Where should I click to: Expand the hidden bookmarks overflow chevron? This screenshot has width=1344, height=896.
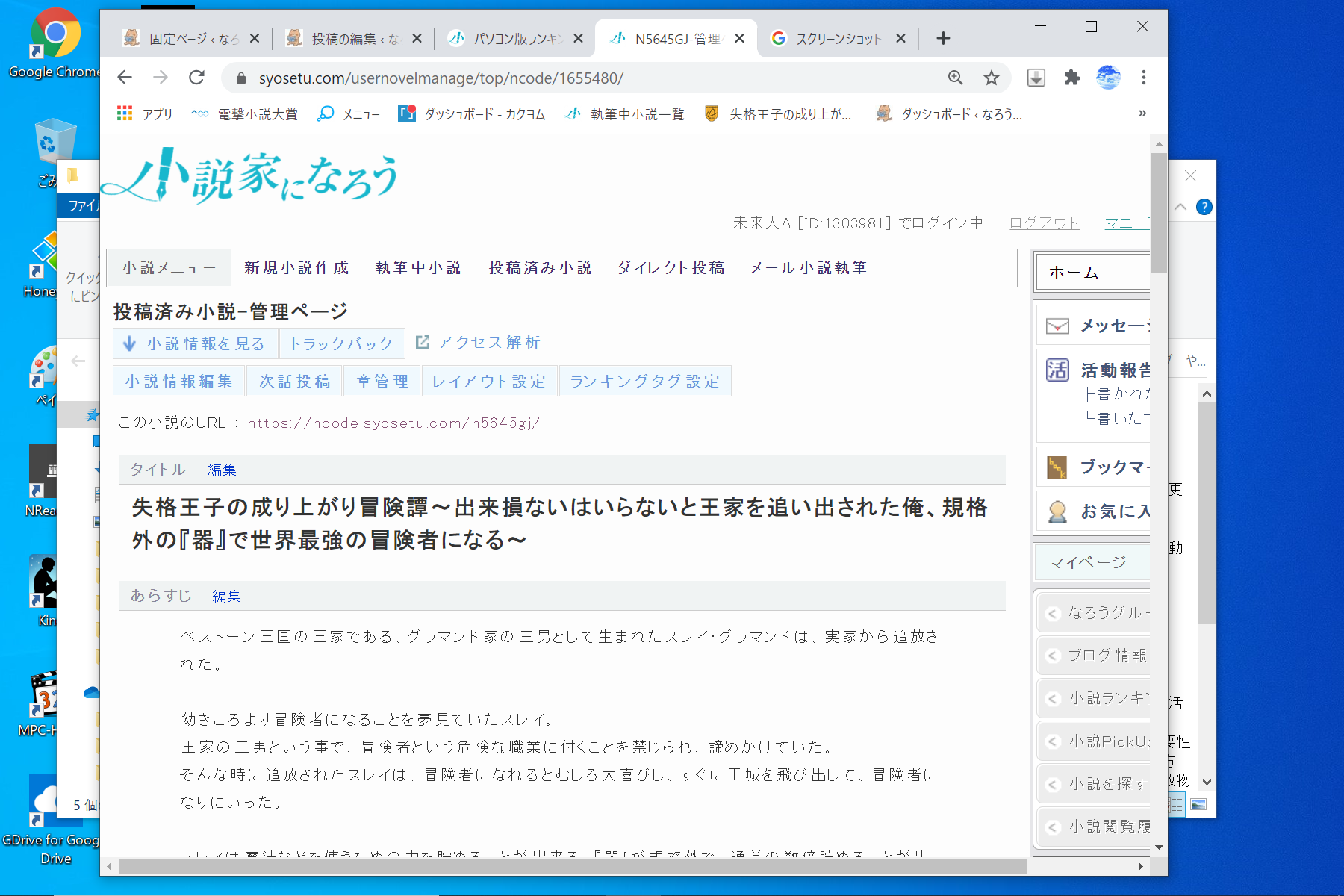pos(1142,113)
